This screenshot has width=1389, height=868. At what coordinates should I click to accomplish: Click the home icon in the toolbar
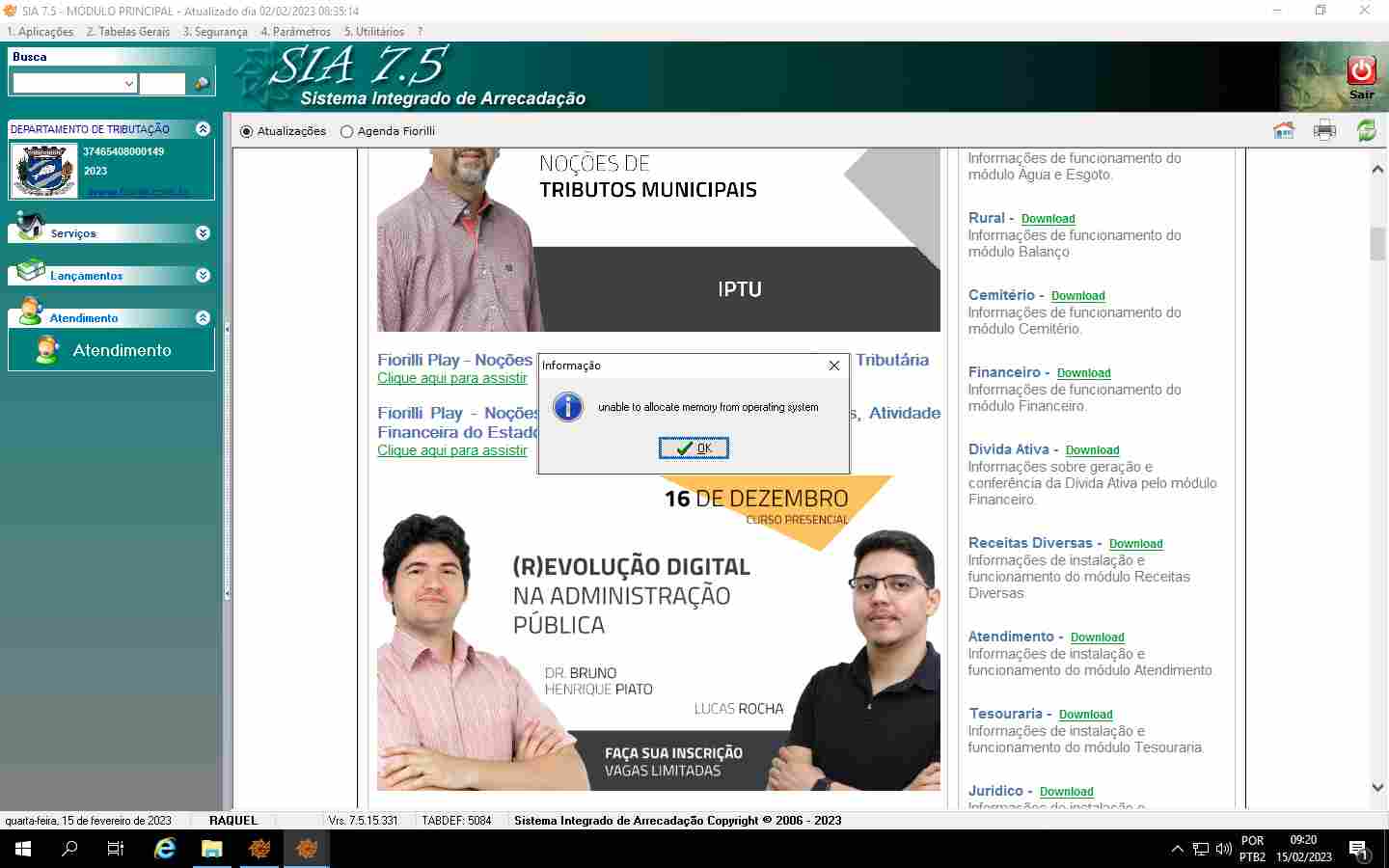pos(1283,131)
